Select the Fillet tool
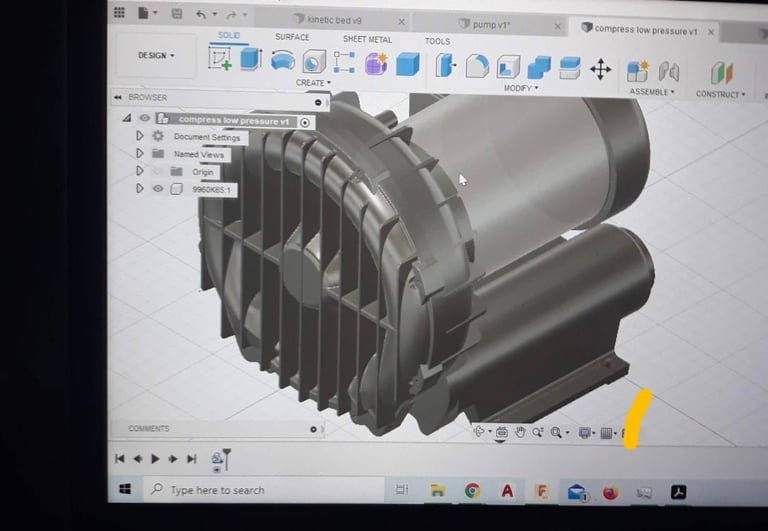Image resolution: width=768 pixels, height=531 pixels. point(477,66)
